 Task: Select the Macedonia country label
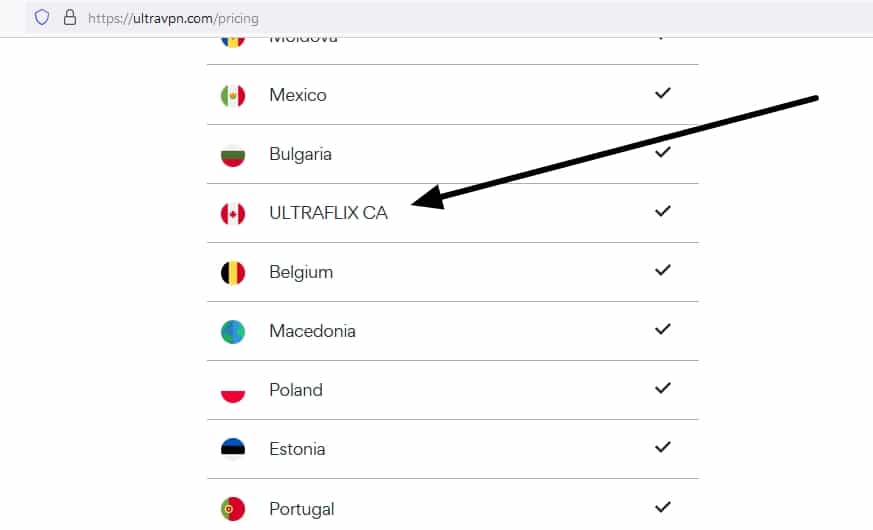[x=312, y=331]
